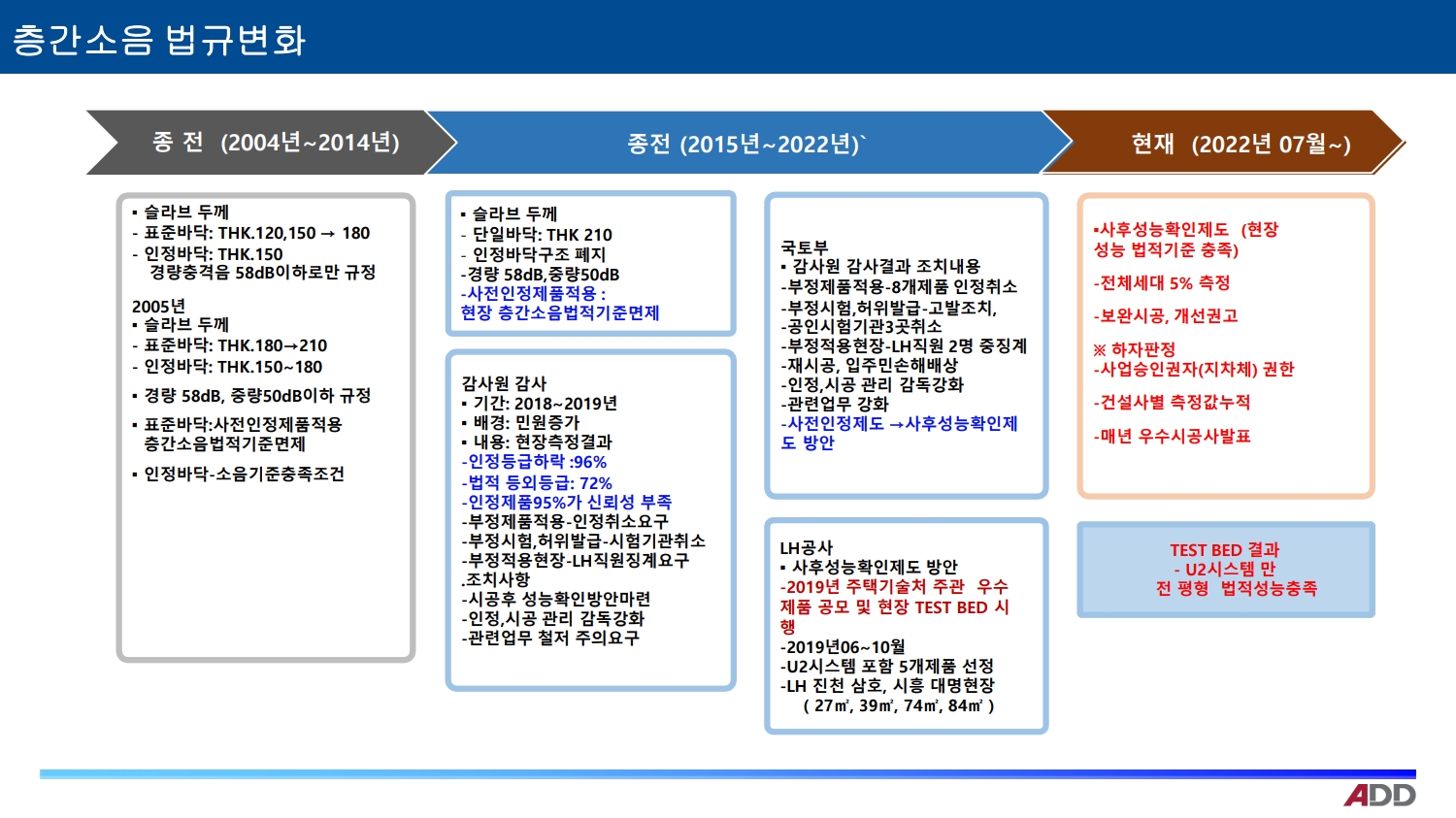This screenshot has width=1456, height=818.
Task: Click red text 보완시공, 개선권고
Action: 1169,316
